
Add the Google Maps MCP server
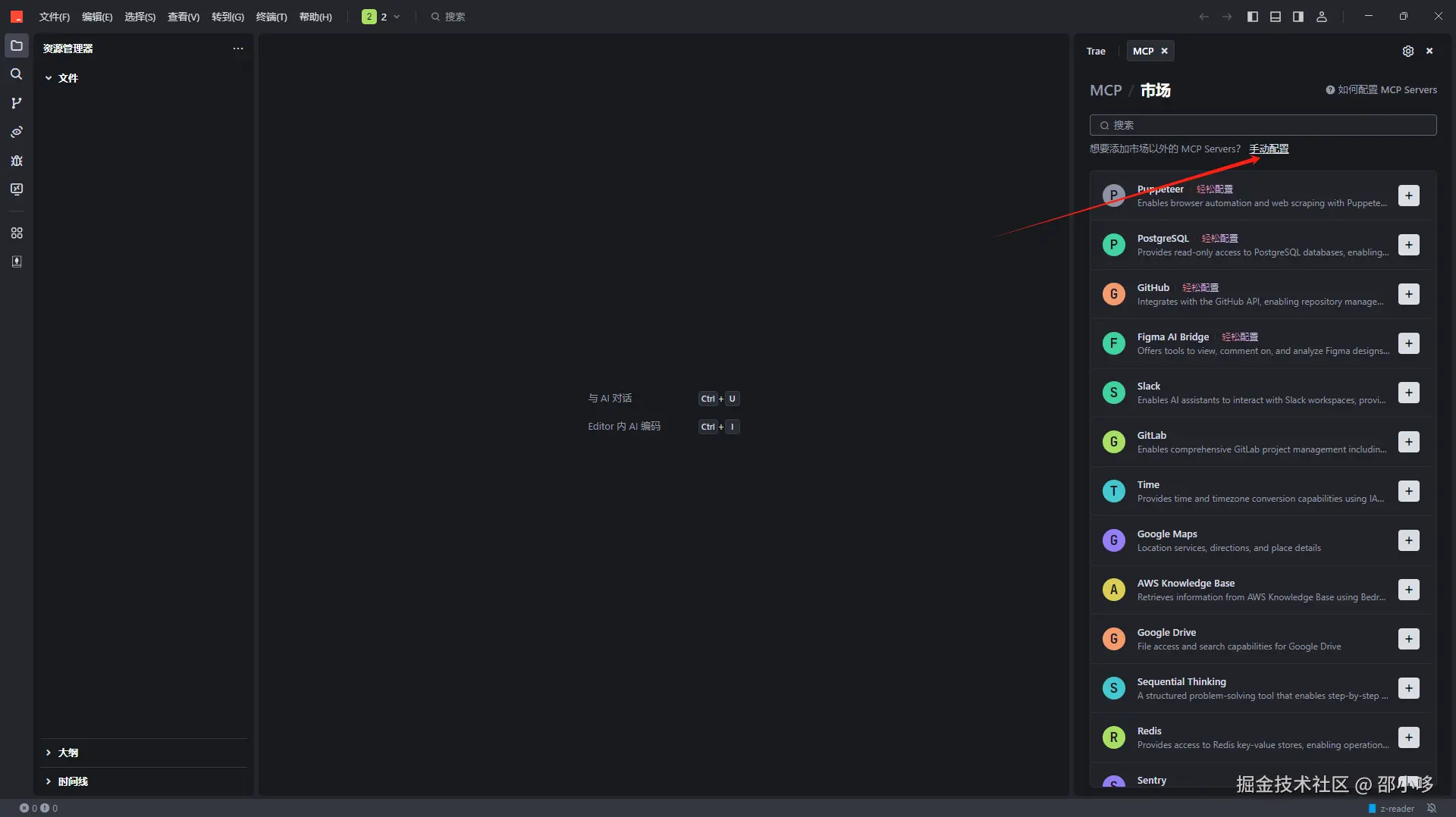[x=1409, y=540]
